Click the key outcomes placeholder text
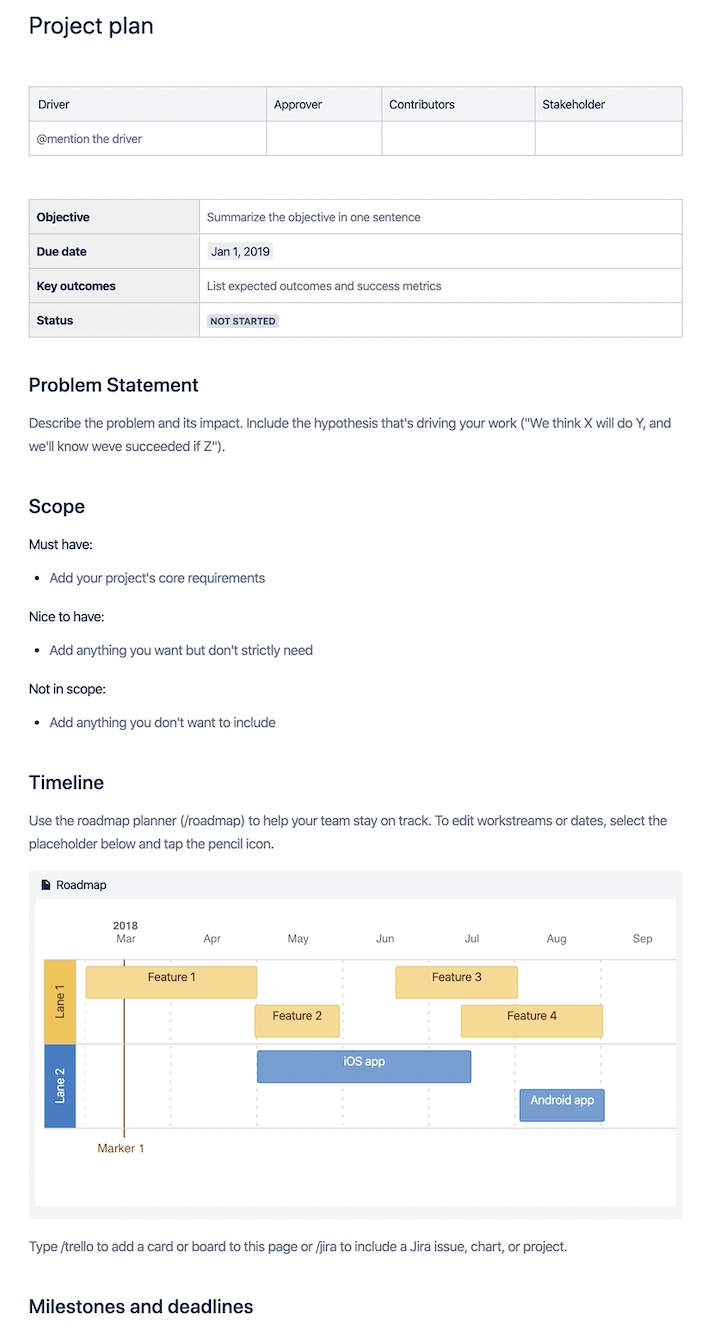 pyautogui.click(x=324, y=286)
